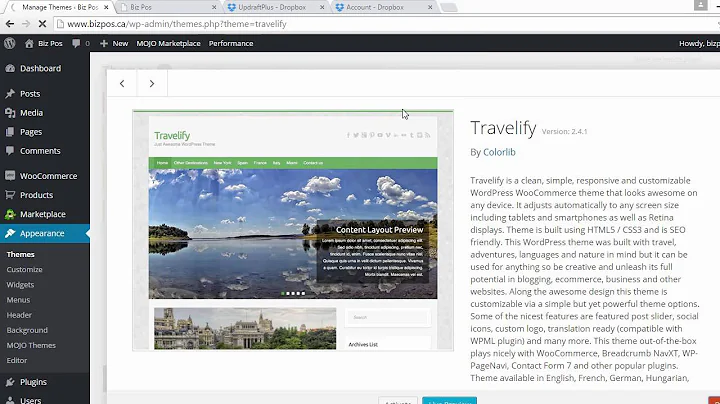
Task: Show the next theme with right arrow
Action: [x=152, y=84]
